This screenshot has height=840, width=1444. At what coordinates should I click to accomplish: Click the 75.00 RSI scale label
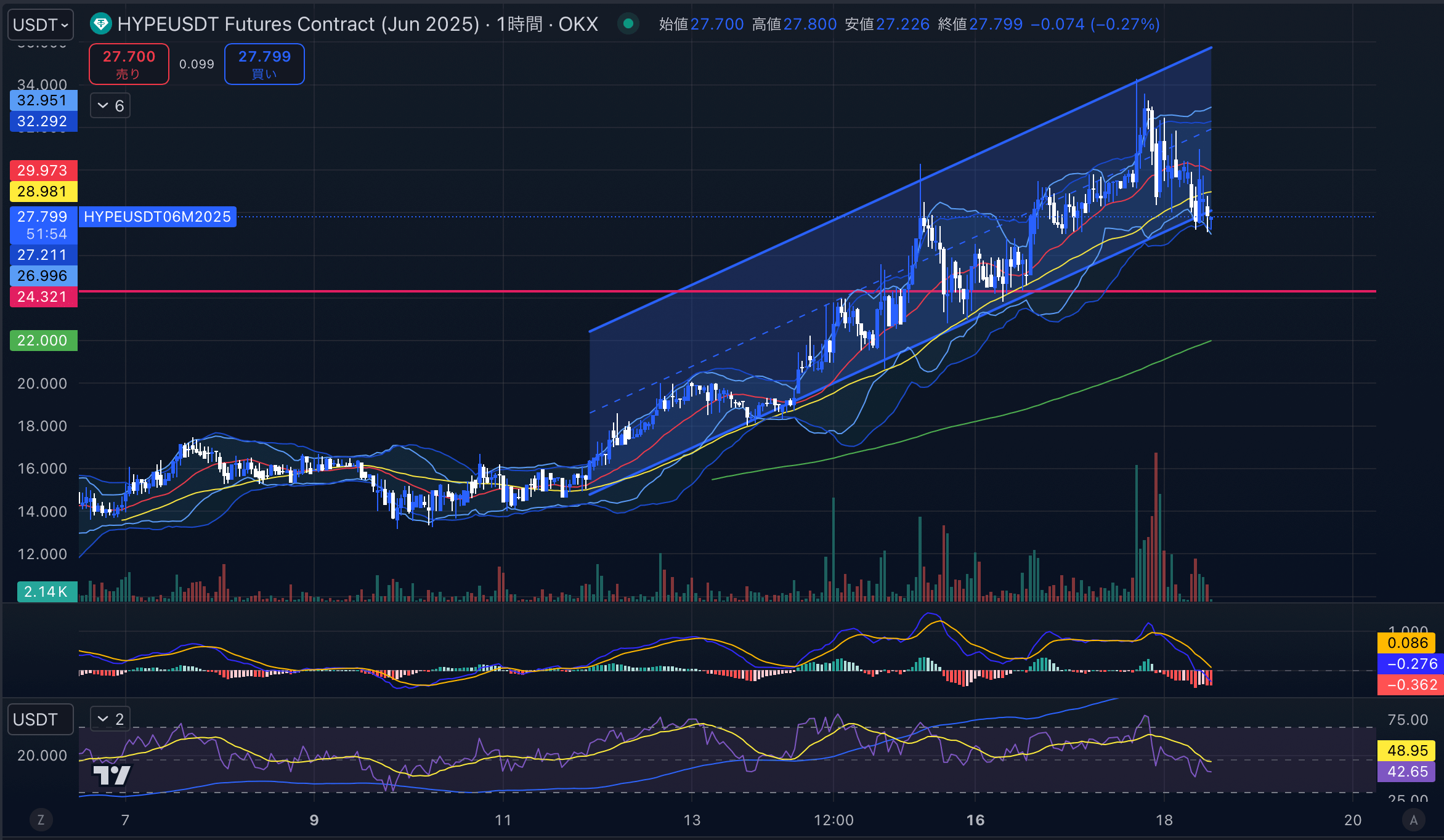point(1407,720)
